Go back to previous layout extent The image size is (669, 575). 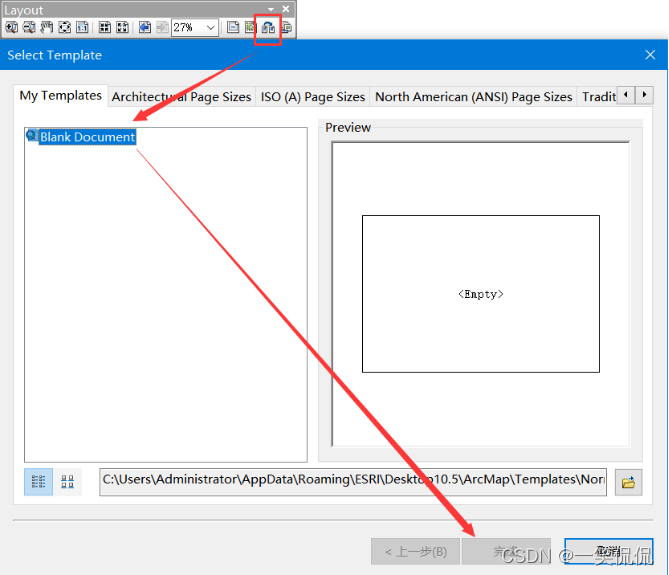(x=145, y=28)
